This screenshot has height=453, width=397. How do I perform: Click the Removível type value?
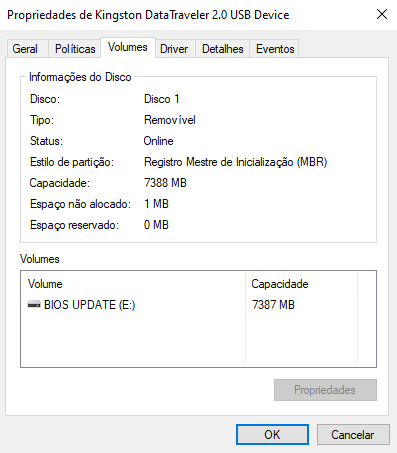coord(170,120)
